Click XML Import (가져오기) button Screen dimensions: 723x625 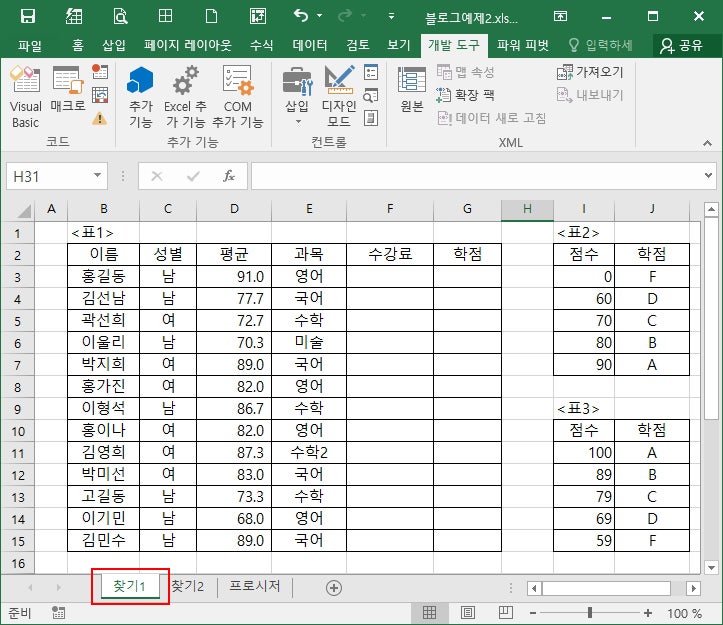click(x=590, y=72)
